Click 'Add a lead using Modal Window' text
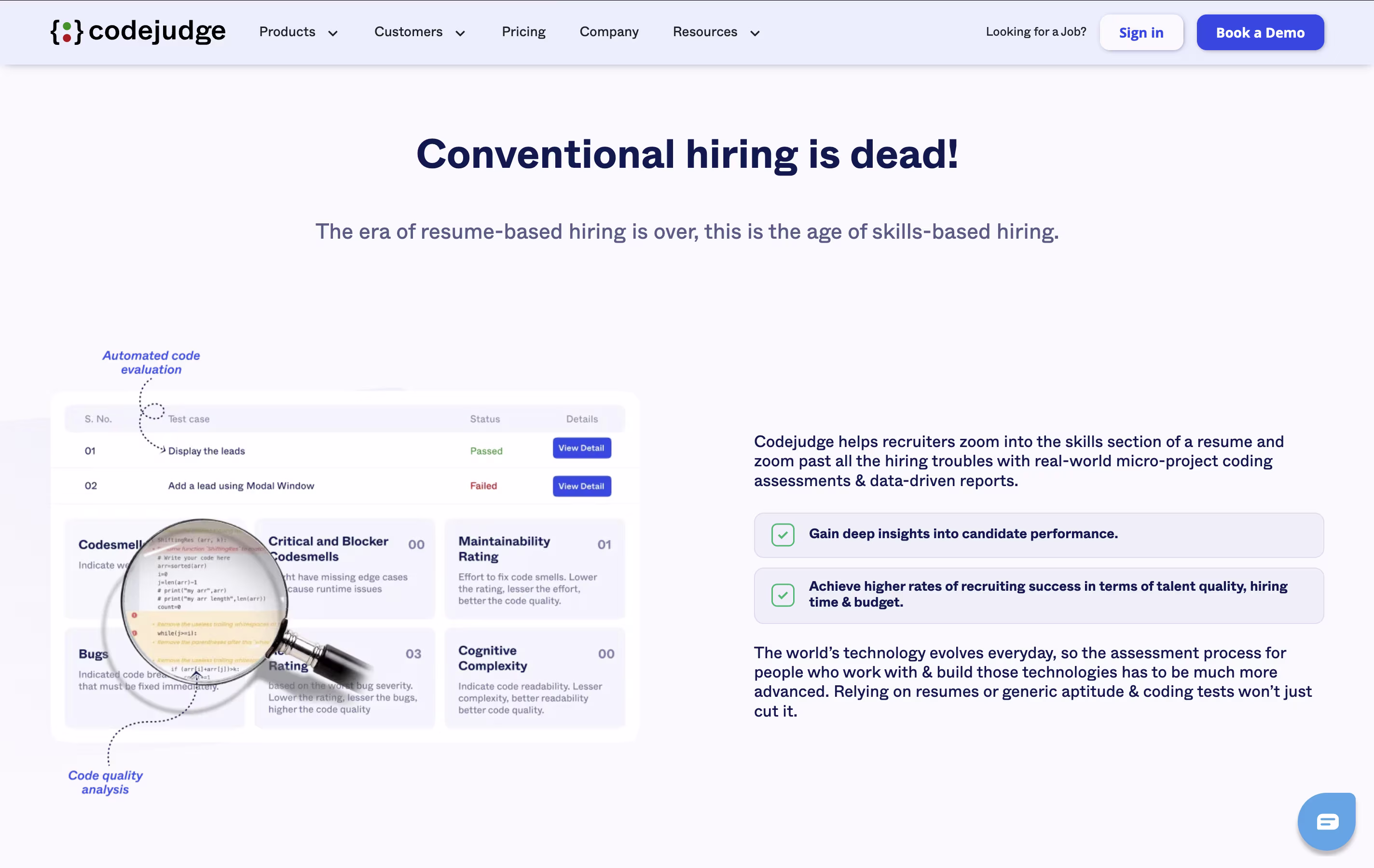This screenshot has width=1374, height=868. [x=241, y=485]
